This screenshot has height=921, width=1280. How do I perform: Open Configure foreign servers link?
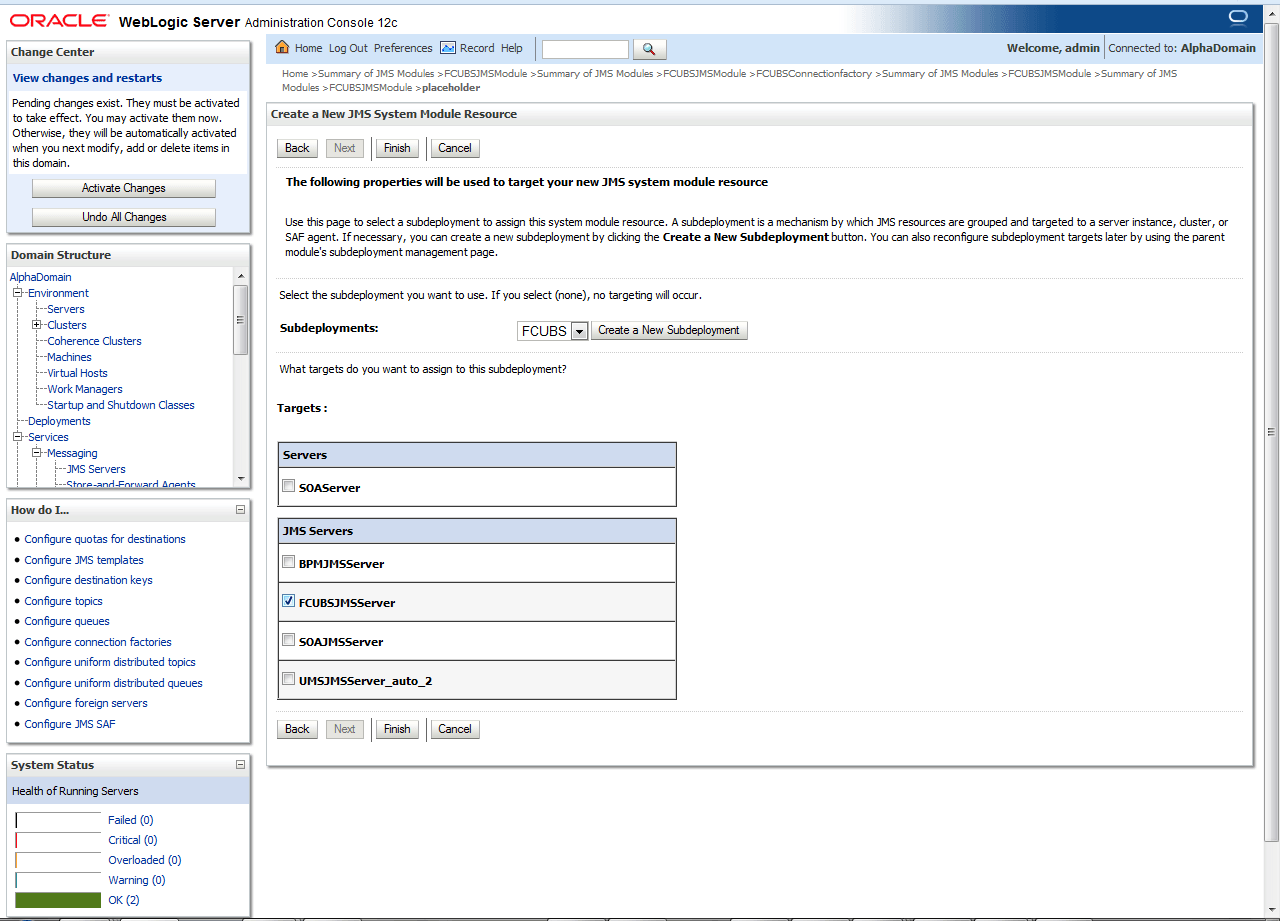[86, 703]
